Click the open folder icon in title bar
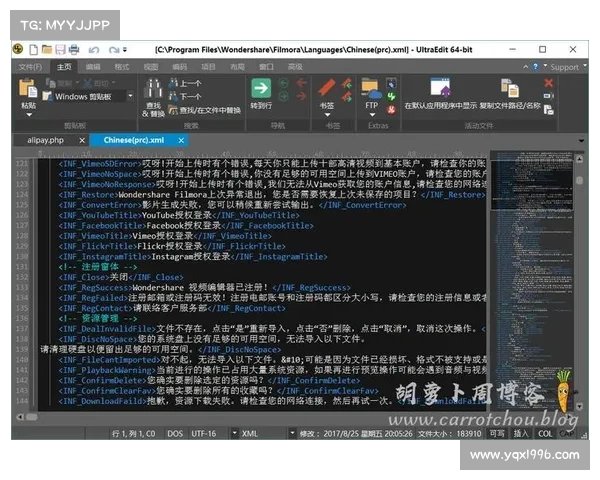 click(x=47, y=49)
